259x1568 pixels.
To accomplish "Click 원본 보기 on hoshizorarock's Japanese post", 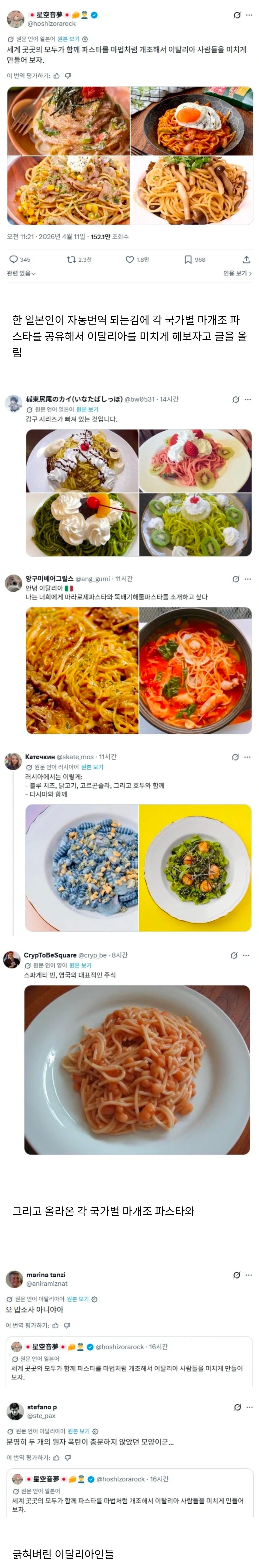I will coord(68,39).
